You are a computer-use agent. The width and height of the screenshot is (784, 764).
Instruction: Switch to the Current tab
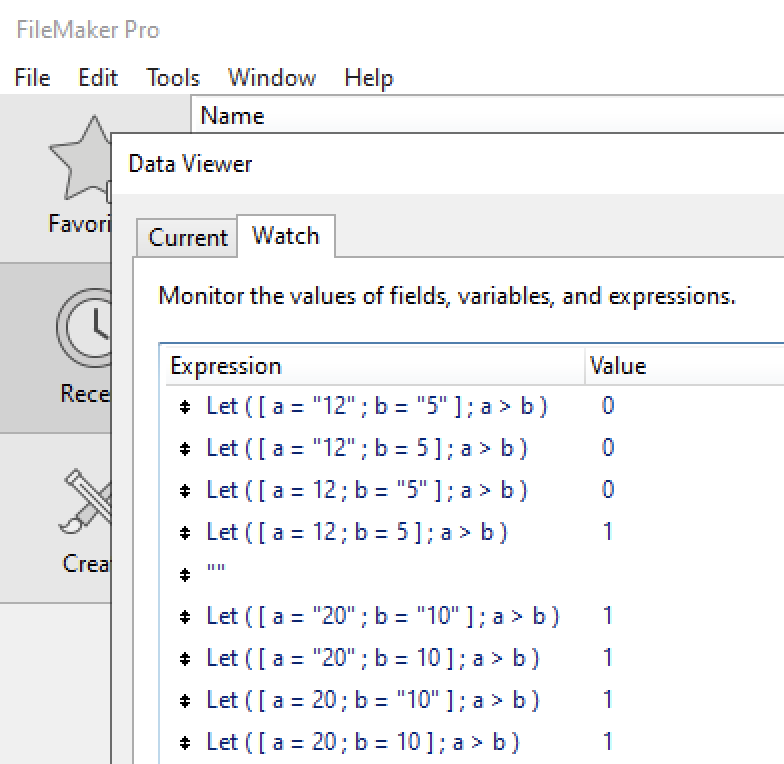pos(188,238)
